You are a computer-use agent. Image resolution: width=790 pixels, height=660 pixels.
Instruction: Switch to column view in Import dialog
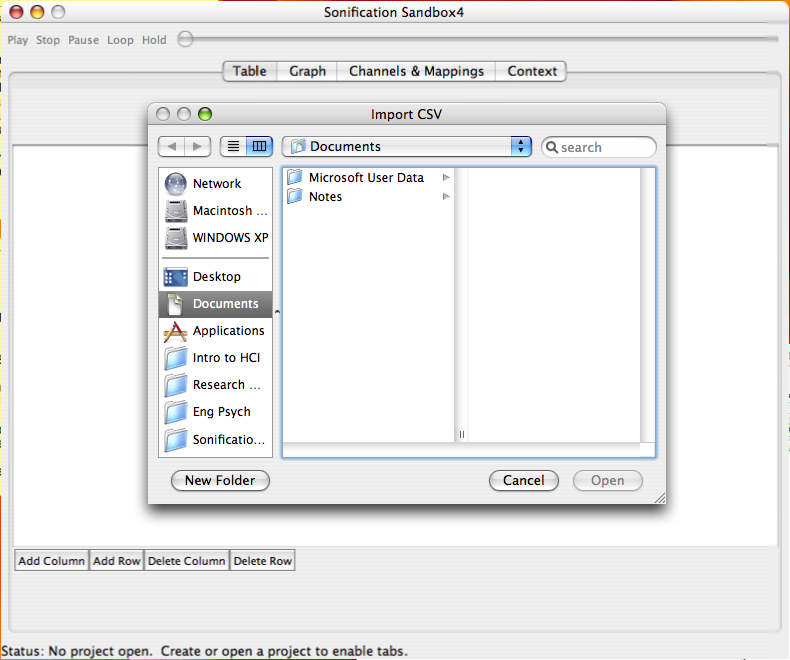point(259,147)
